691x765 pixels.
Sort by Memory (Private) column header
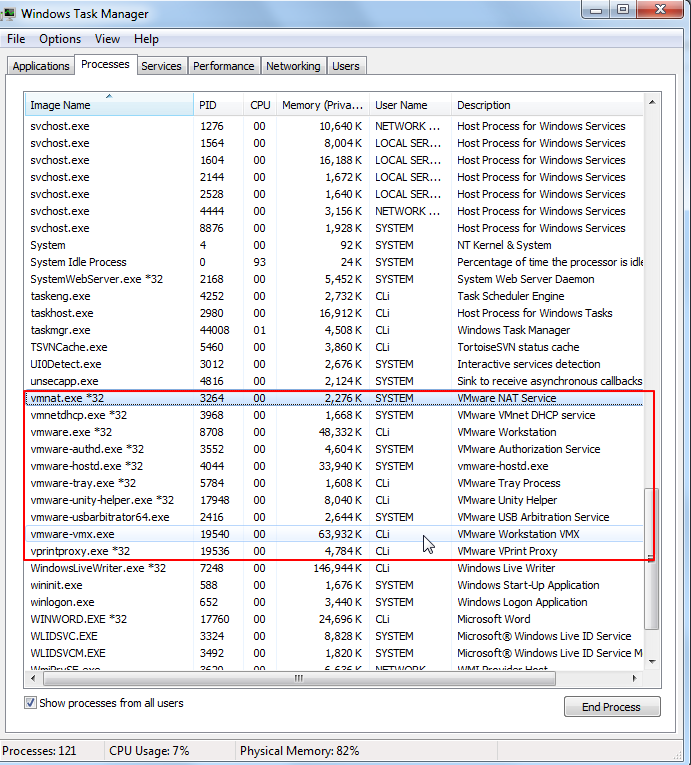point(323,105)
